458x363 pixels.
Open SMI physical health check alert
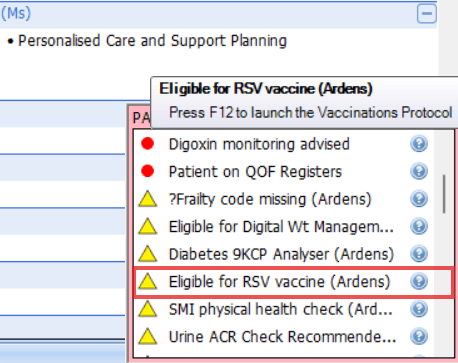click(280, 309)
